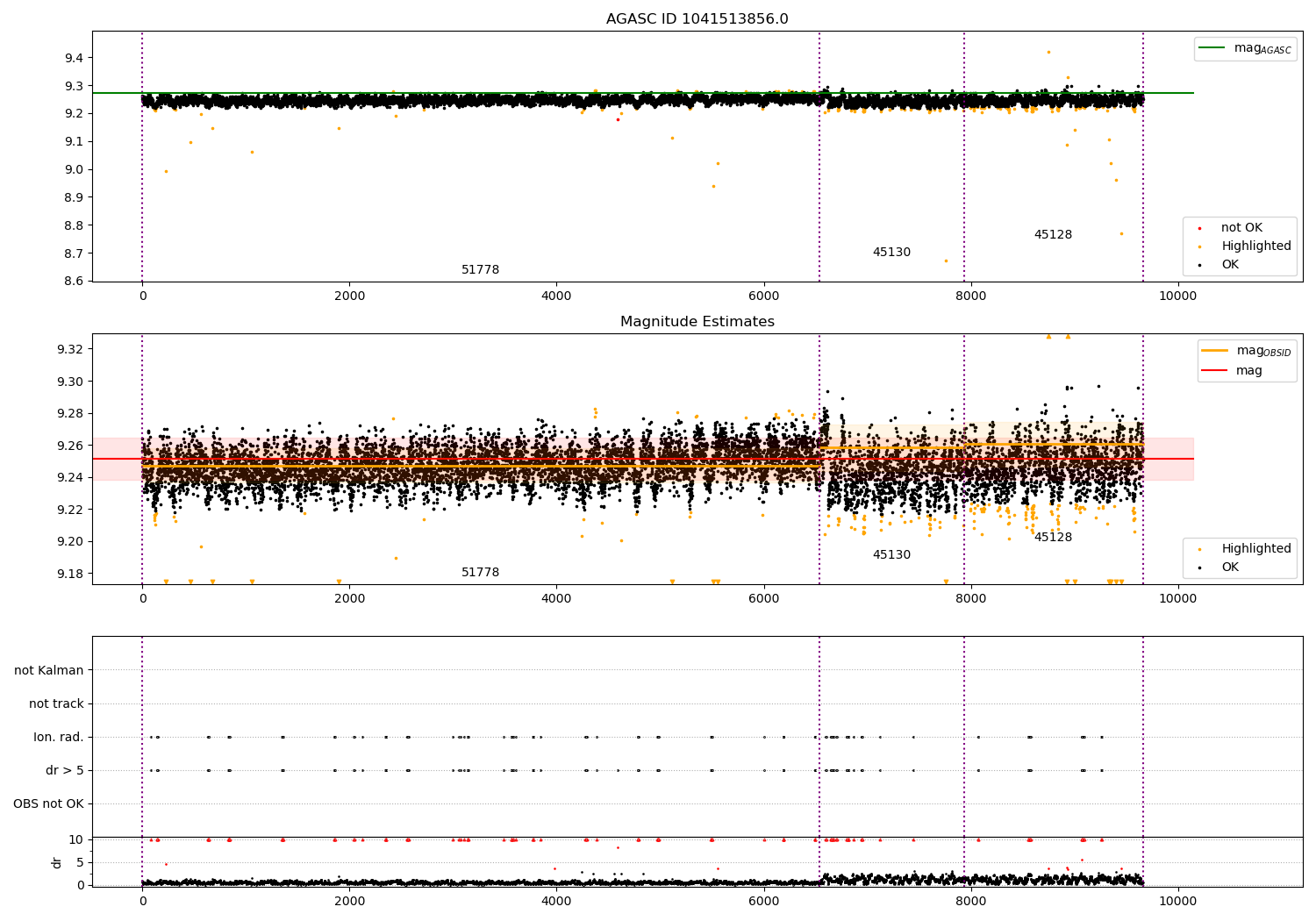Viewport: 1316px width, 921px height.
Task: Click the 'Ion. rad.' y-axis label
Action: click(x=59, y=738)
